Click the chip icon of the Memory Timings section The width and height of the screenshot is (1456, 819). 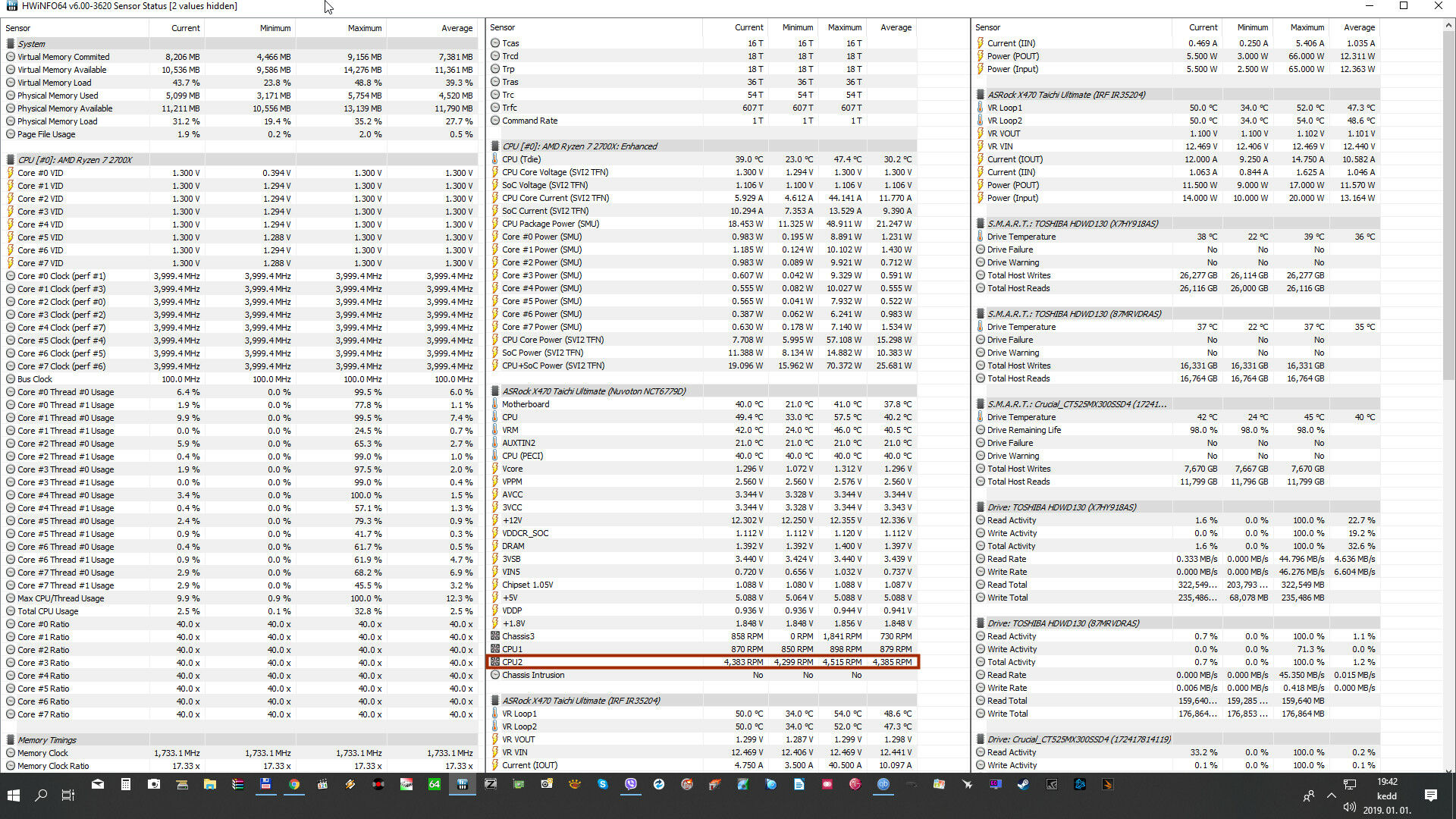(11, 740)
